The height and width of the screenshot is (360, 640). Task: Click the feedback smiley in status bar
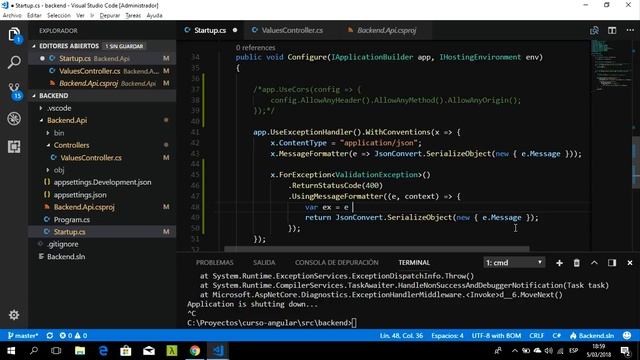click(627, 336)
